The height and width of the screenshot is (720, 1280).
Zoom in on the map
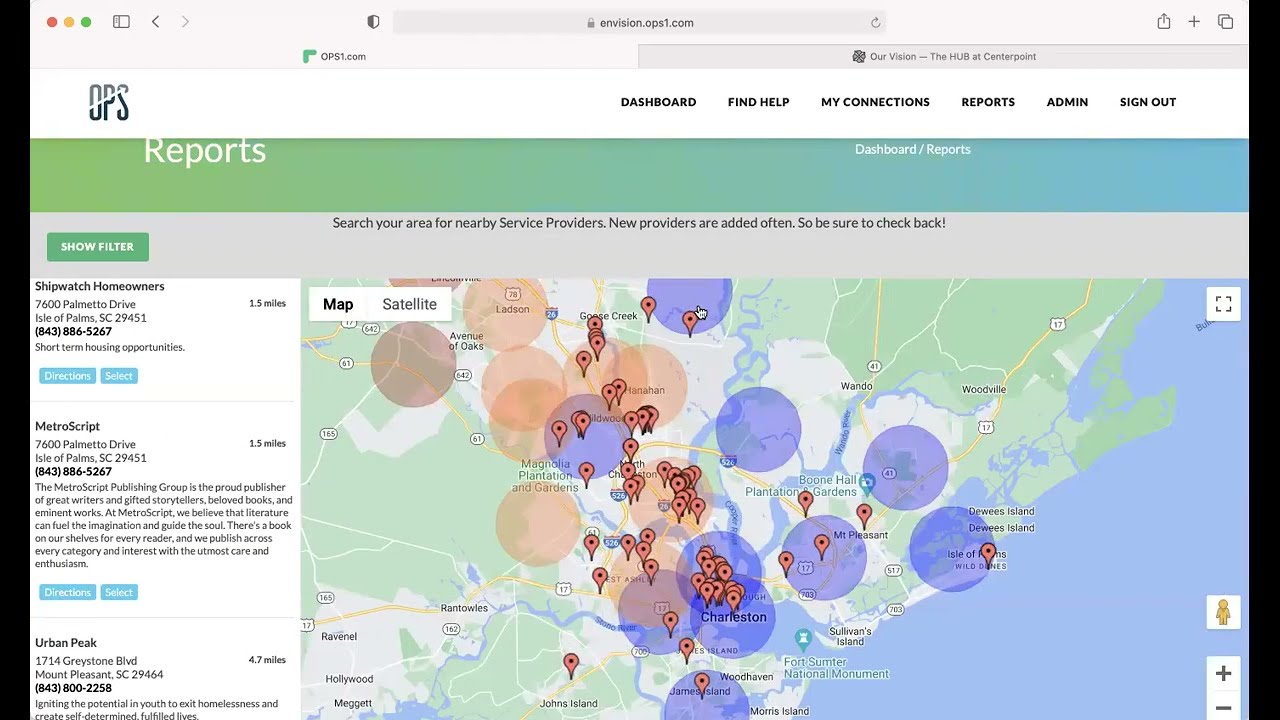click(1223, 674)
